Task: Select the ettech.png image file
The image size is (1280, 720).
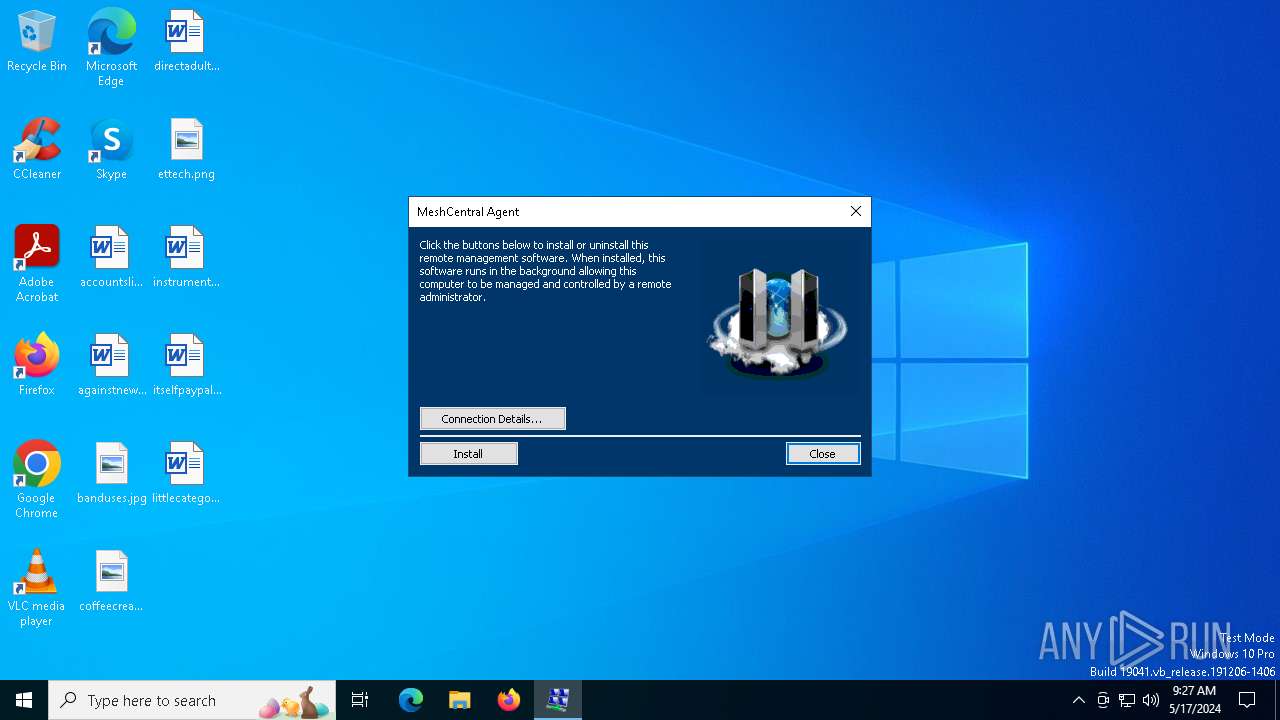Action: pos(186,150)
